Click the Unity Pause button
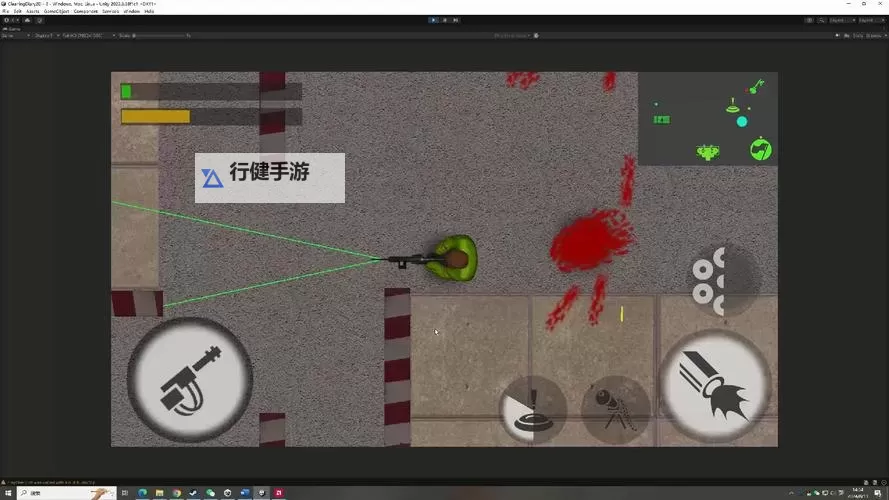889x500 pixels. pos(444,20)
